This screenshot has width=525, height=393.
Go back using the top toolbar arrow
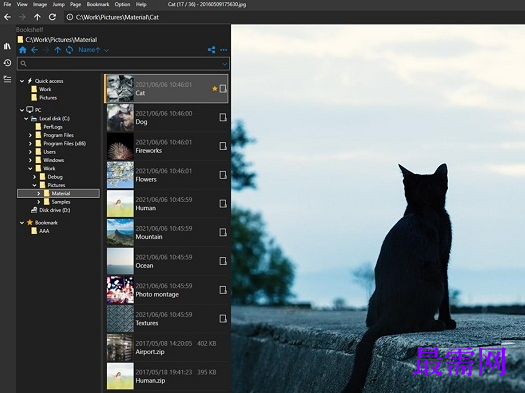7,17
